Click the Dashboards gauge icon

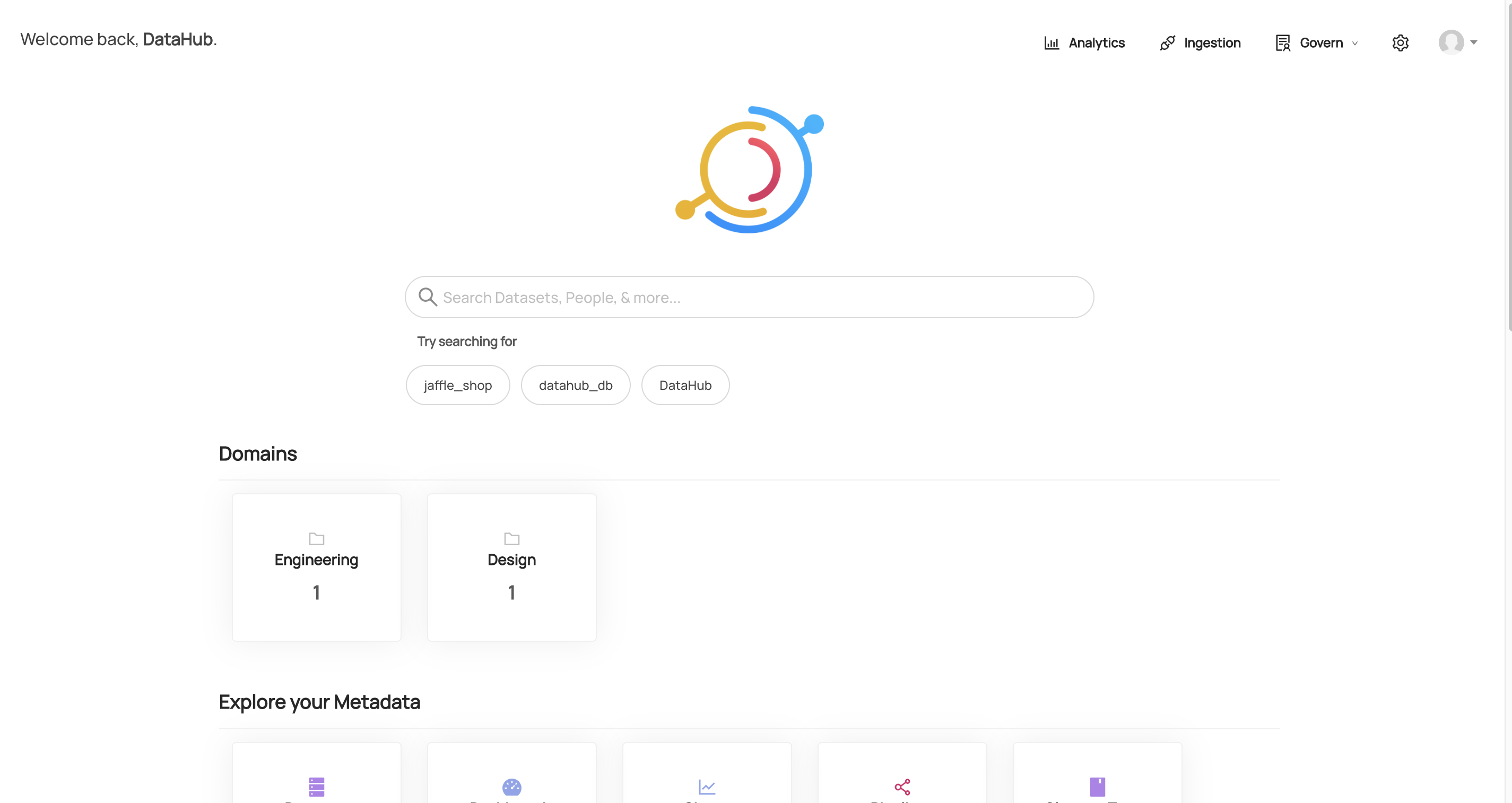[x=511, y=786]
